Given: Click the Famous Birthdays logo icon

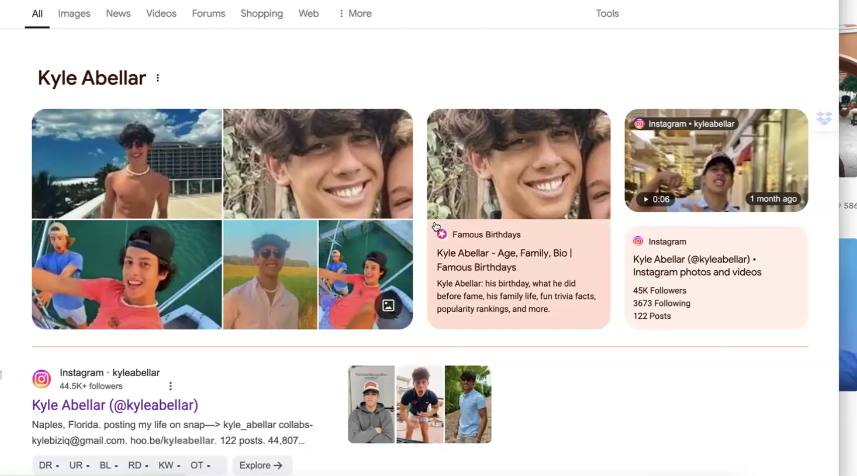Looking at the screenshot, I should [442, 234].
